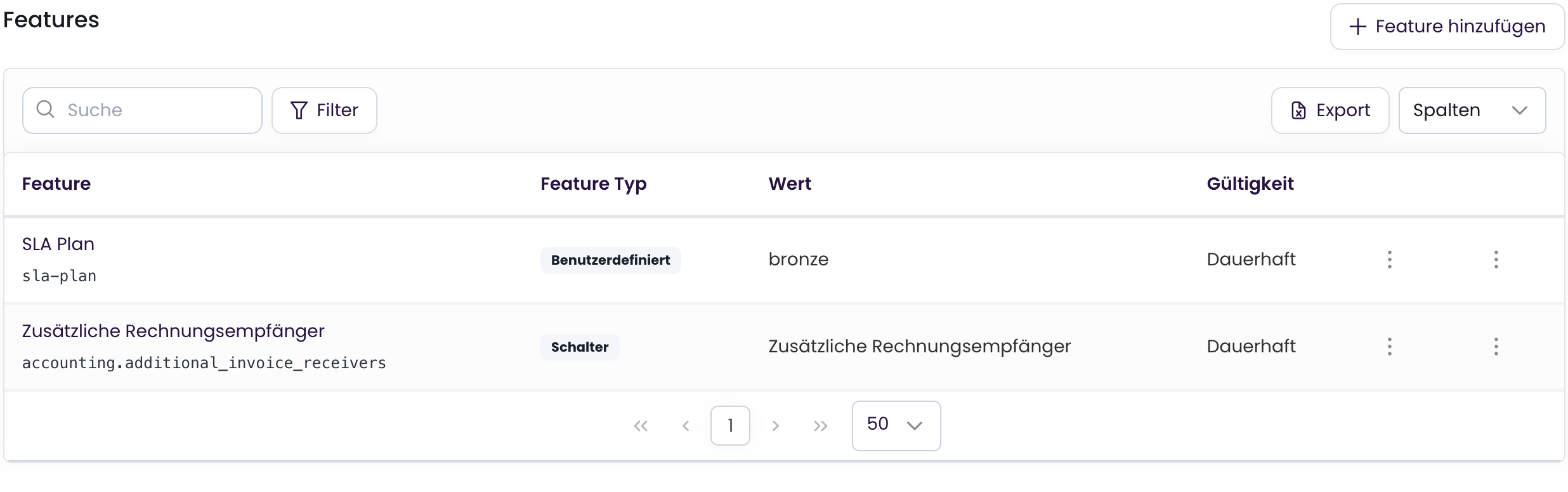Image resolution: width=1568 pixels, height=492 pixels.
Task: Click the Benutzerdefiniert type badge
Action: click(610, 260)
